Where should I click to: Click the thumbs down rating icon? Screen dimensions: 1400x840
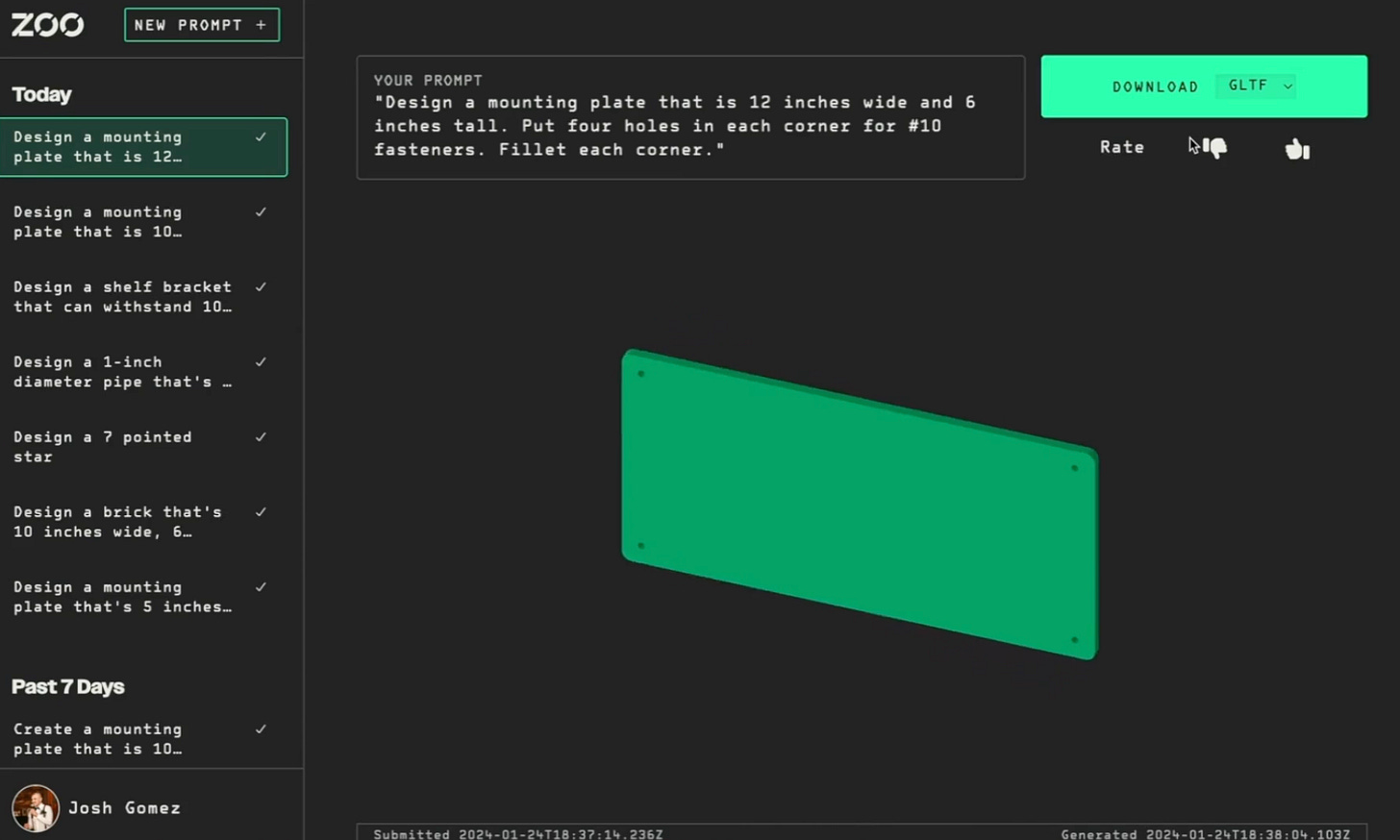(1215, 148)
